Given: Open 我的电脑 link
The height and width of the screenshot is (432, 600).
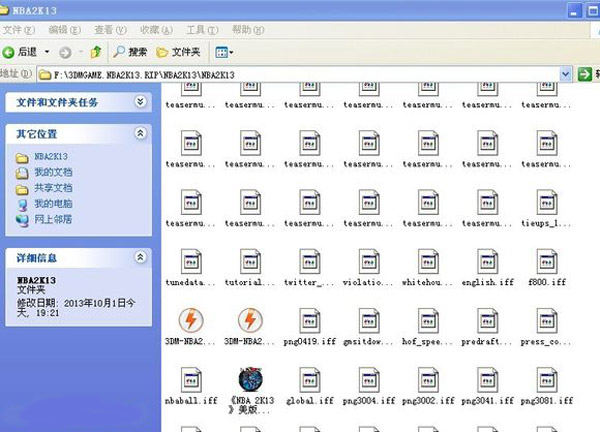Looking at the screenshot, I should (53, 204).
